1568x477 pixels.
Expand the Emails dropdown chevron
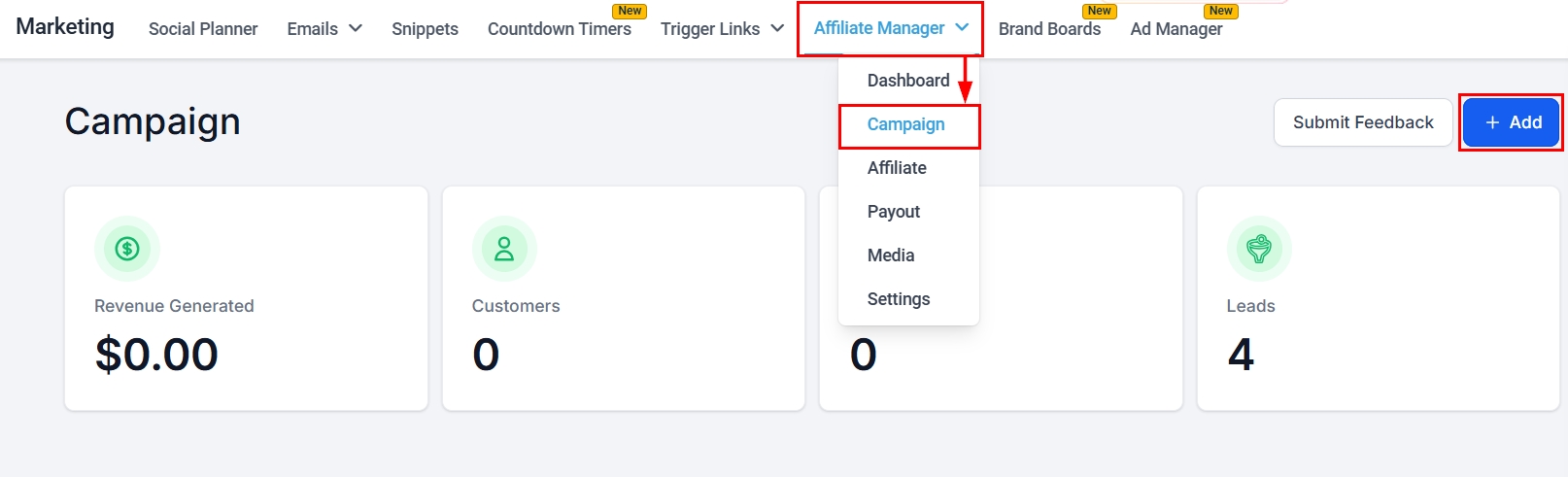pyautogui.click(x=356, y=28)
